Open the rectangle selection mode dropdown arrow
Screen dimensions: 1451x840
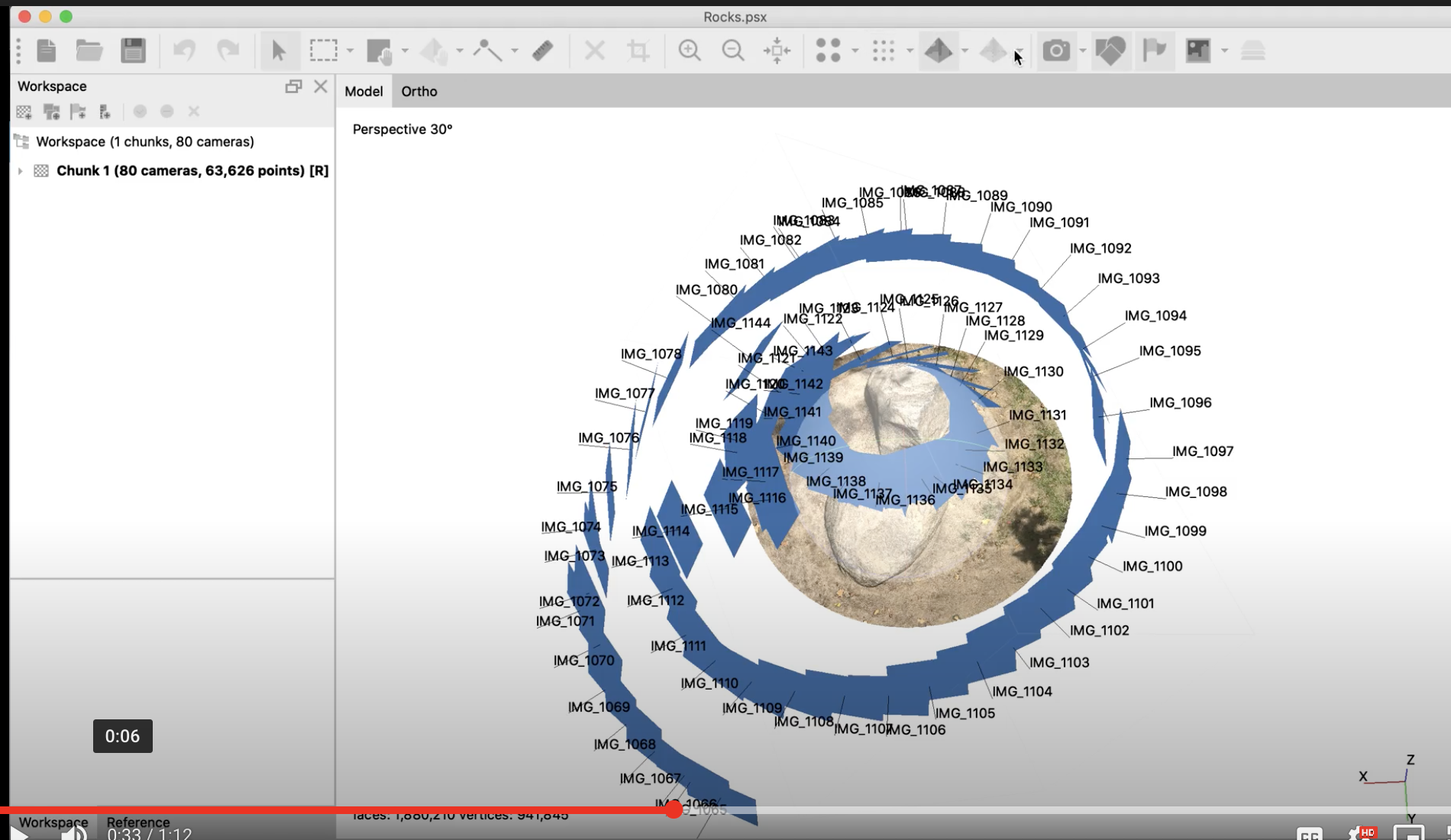[x=350, y=51]
